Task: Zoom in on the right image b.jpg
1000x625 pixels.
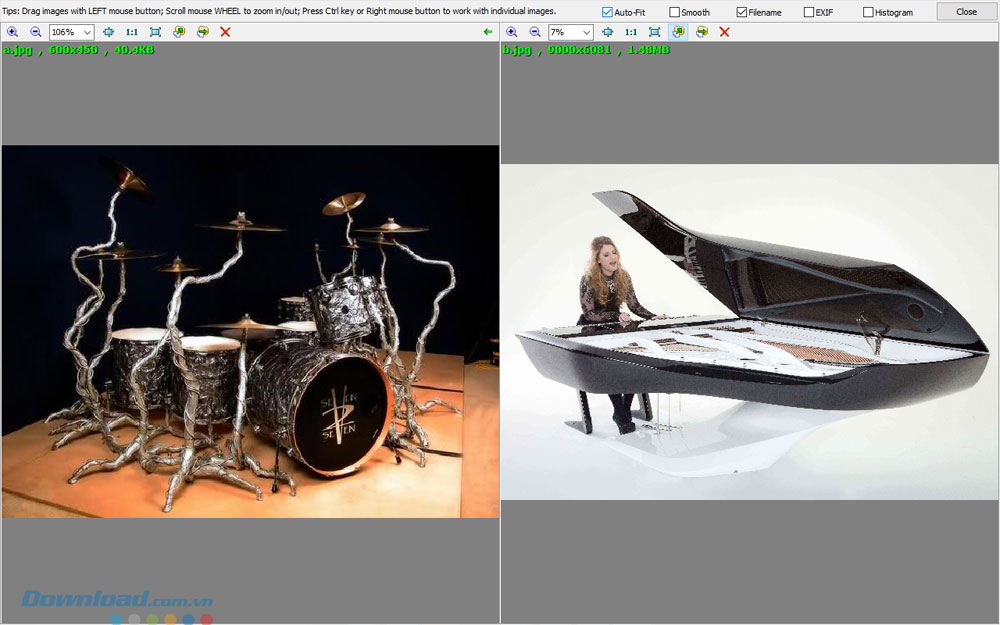Action: tap(512, 32)
